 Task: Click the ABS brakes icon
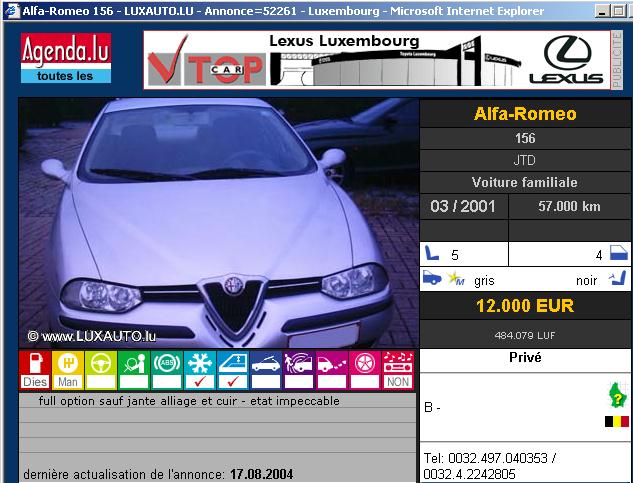click(167, 362)
